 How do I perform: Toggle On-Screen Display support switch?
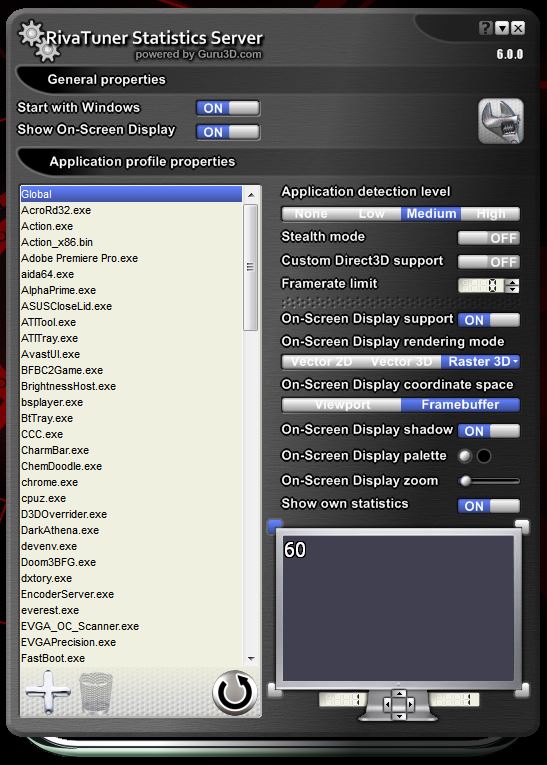488,320
